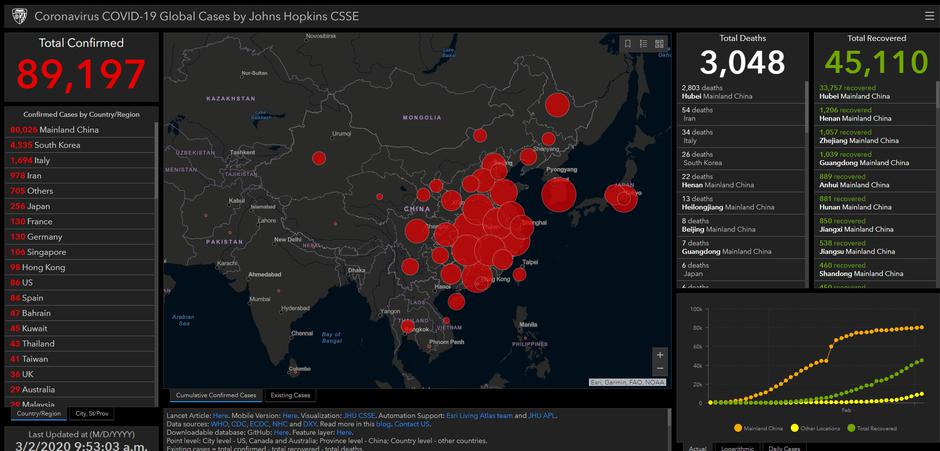Screen dimensions: 940x451
Task: Switch to Cumulative Confirmed Cases tab
Action: [x=215, y=395]
